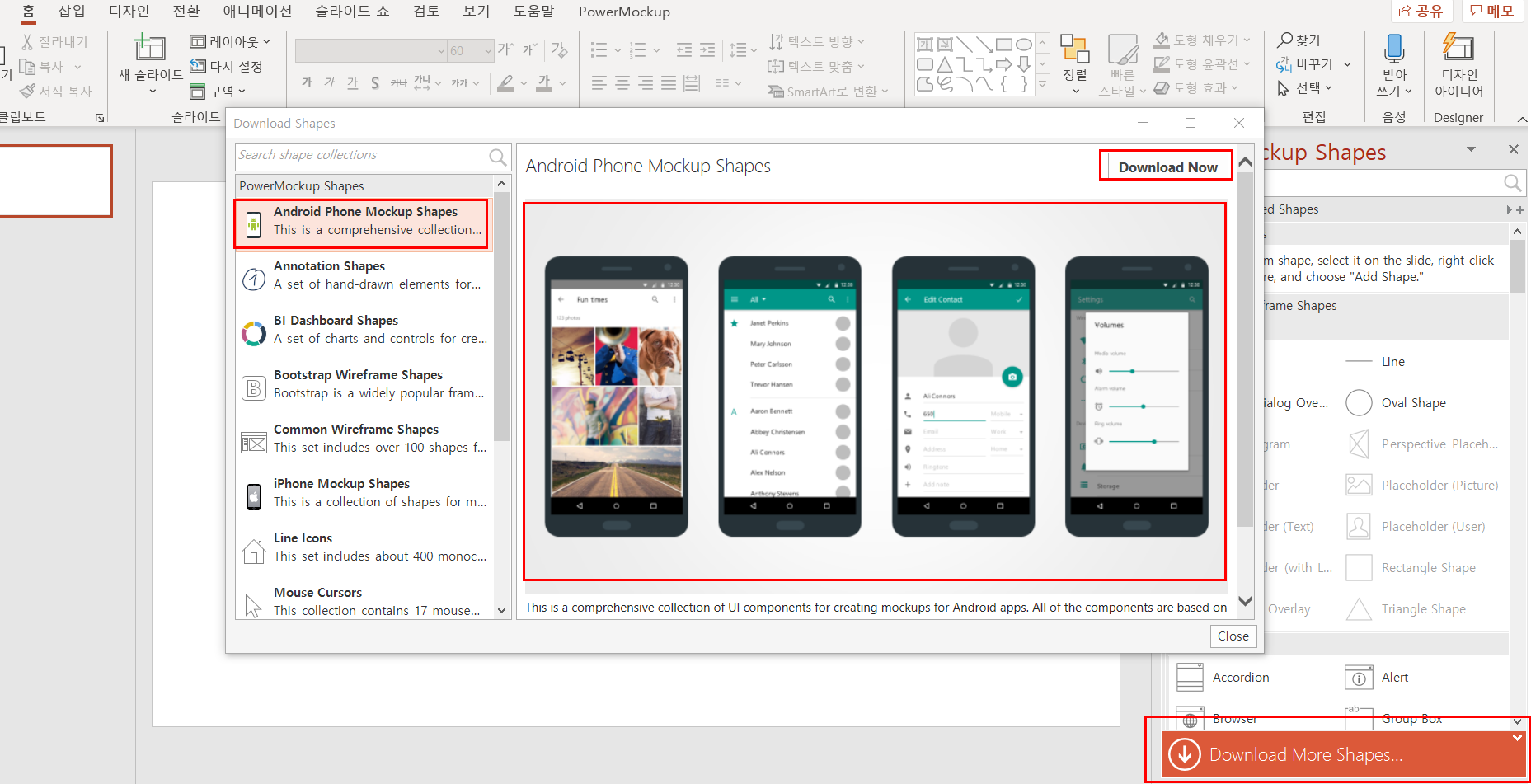Select the Bootstrap Wireframe Shapes icon
The width and height of the screenshot is (1531, 784).
[254, 387]
